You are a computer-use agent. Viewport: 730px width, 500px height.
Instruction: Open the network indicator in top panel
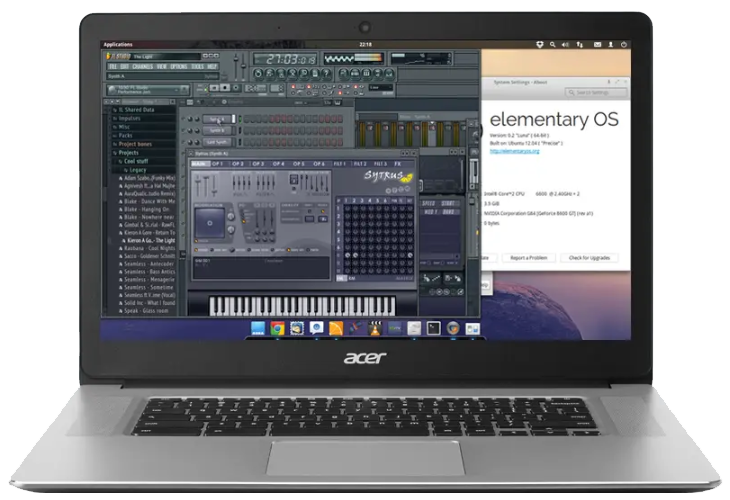[x=580, y=45]
